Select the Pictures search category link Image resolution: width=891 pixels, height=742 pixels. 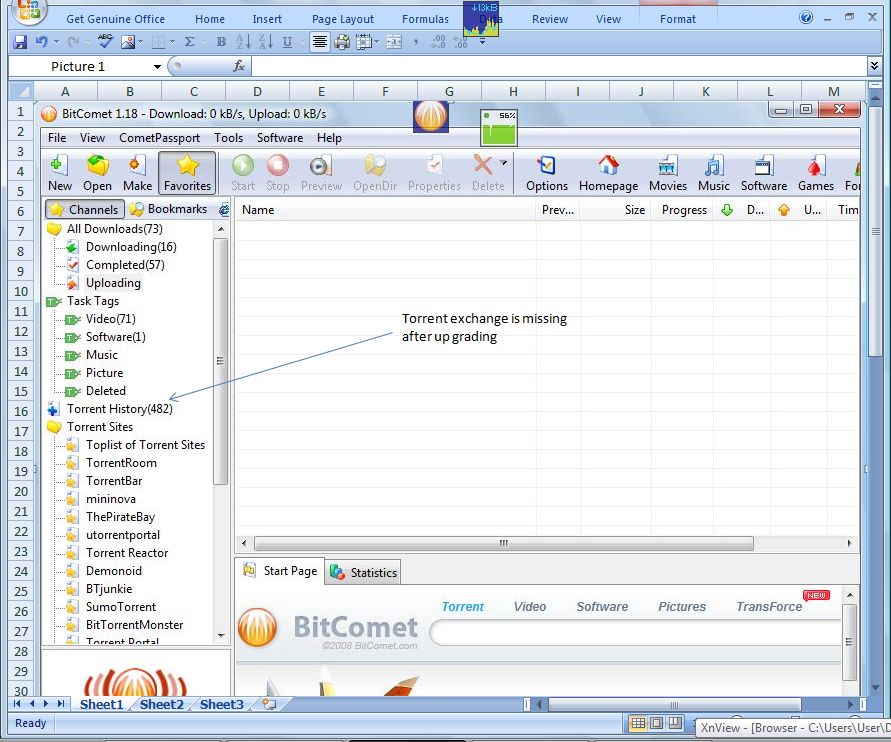[682, 606]
